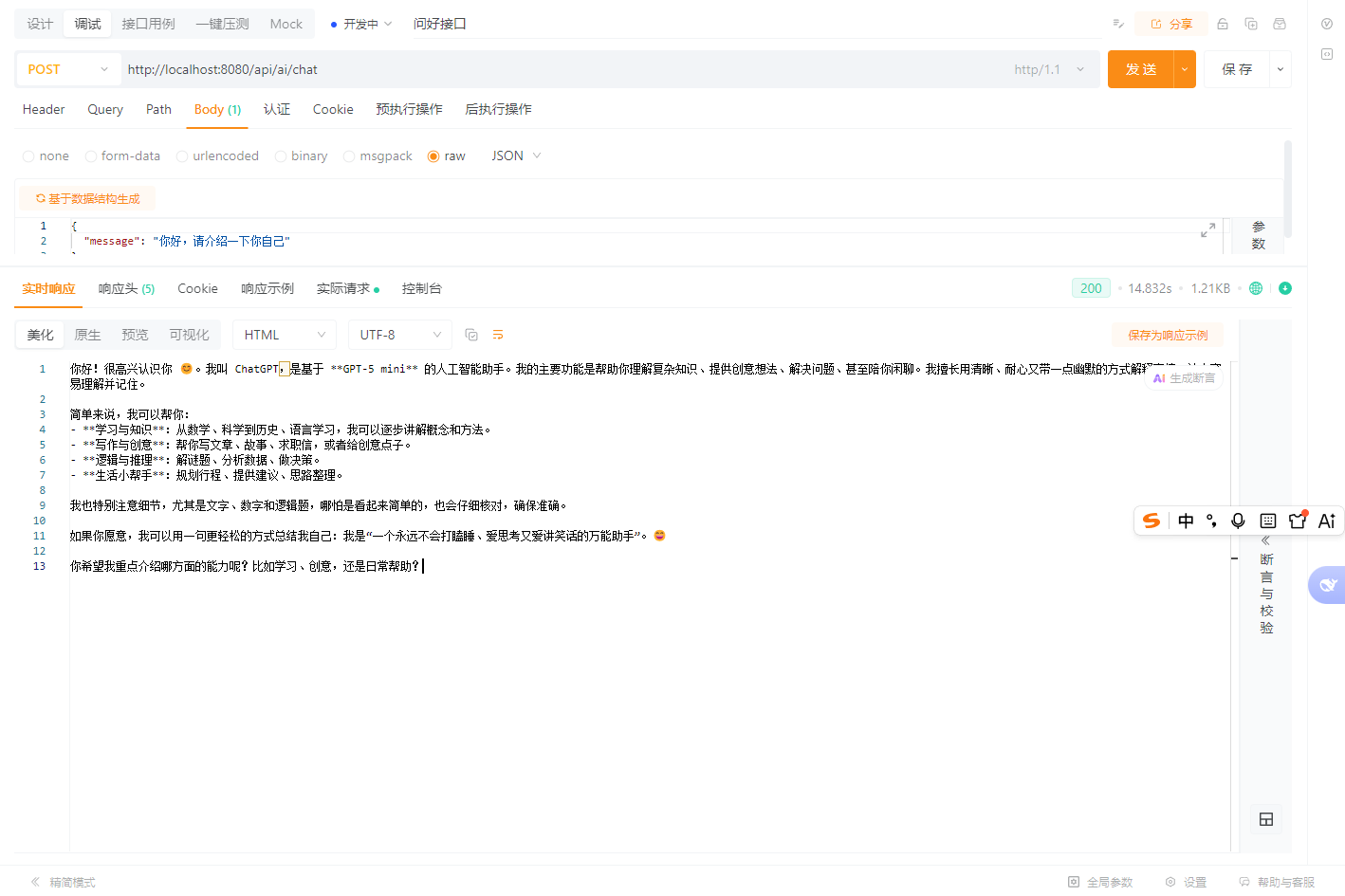Click the 保存 save button
This screenshot has height=896, width=1345.
[1237, 69]
